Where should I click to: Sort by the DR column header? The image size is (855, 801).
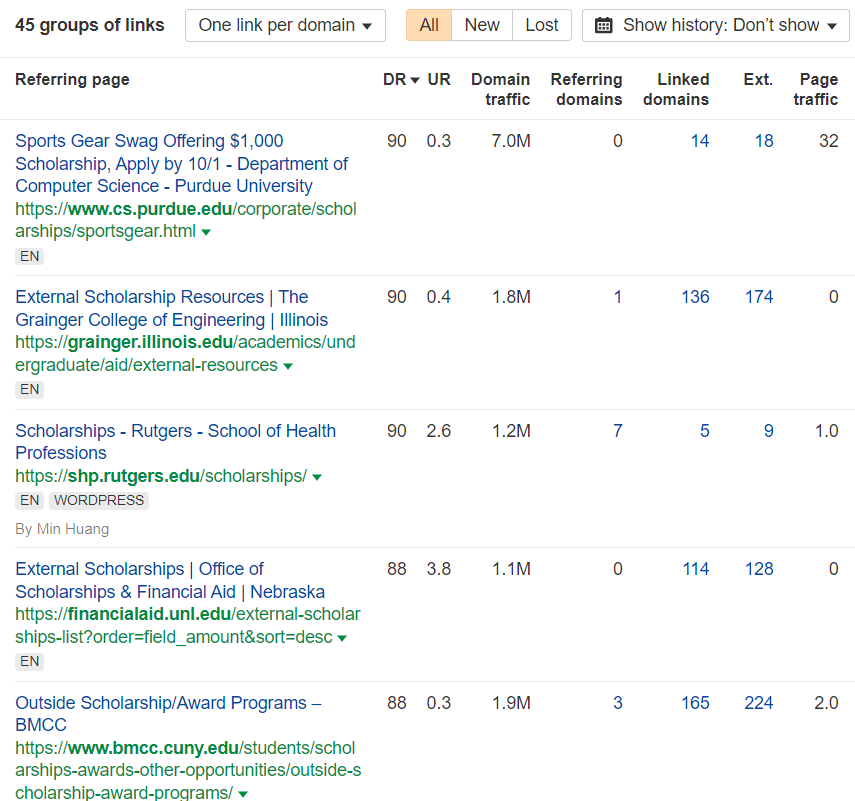click(x=401, y=80)
